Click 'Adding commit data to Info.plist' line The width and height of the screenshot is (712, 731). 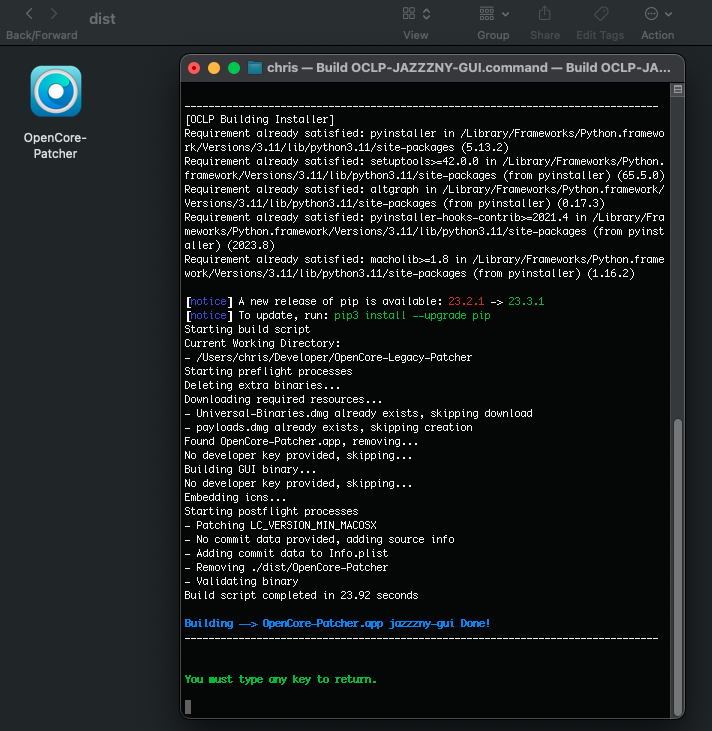pyautogui.click(x=286, y=553)
